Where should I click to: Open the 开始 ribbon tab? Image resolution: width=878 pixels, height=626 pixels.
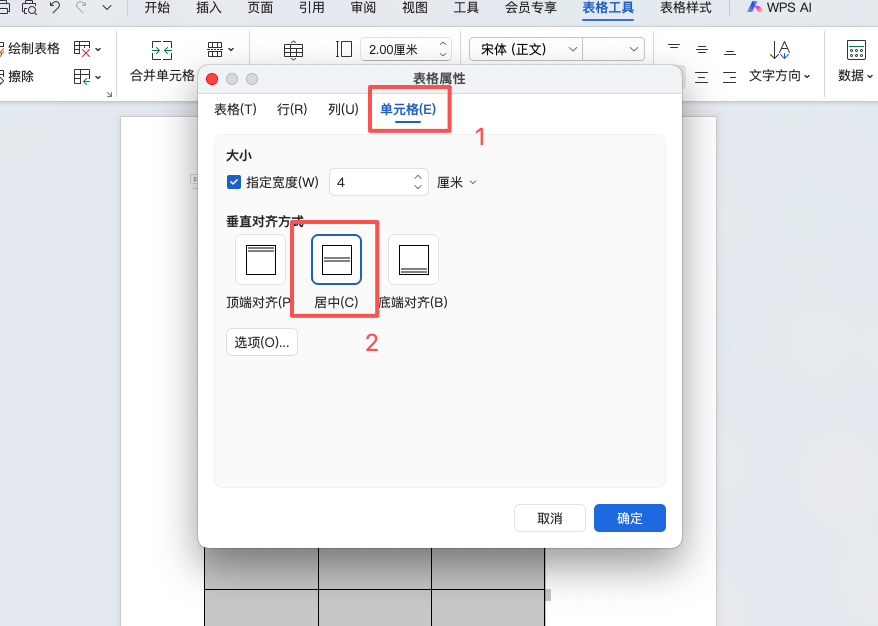tap(157, 8)
